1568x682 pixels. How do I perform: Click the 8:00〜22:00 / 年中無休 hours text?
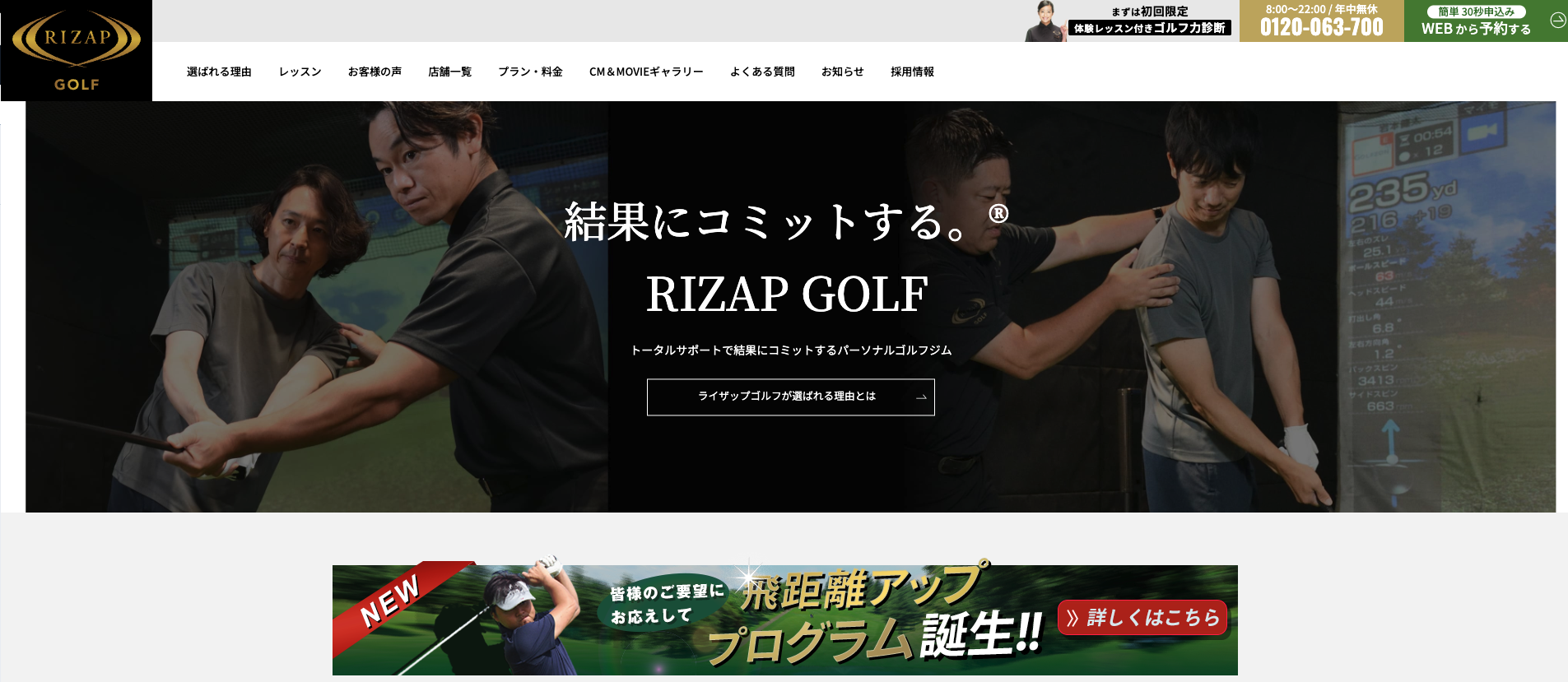click(1321, 9)
